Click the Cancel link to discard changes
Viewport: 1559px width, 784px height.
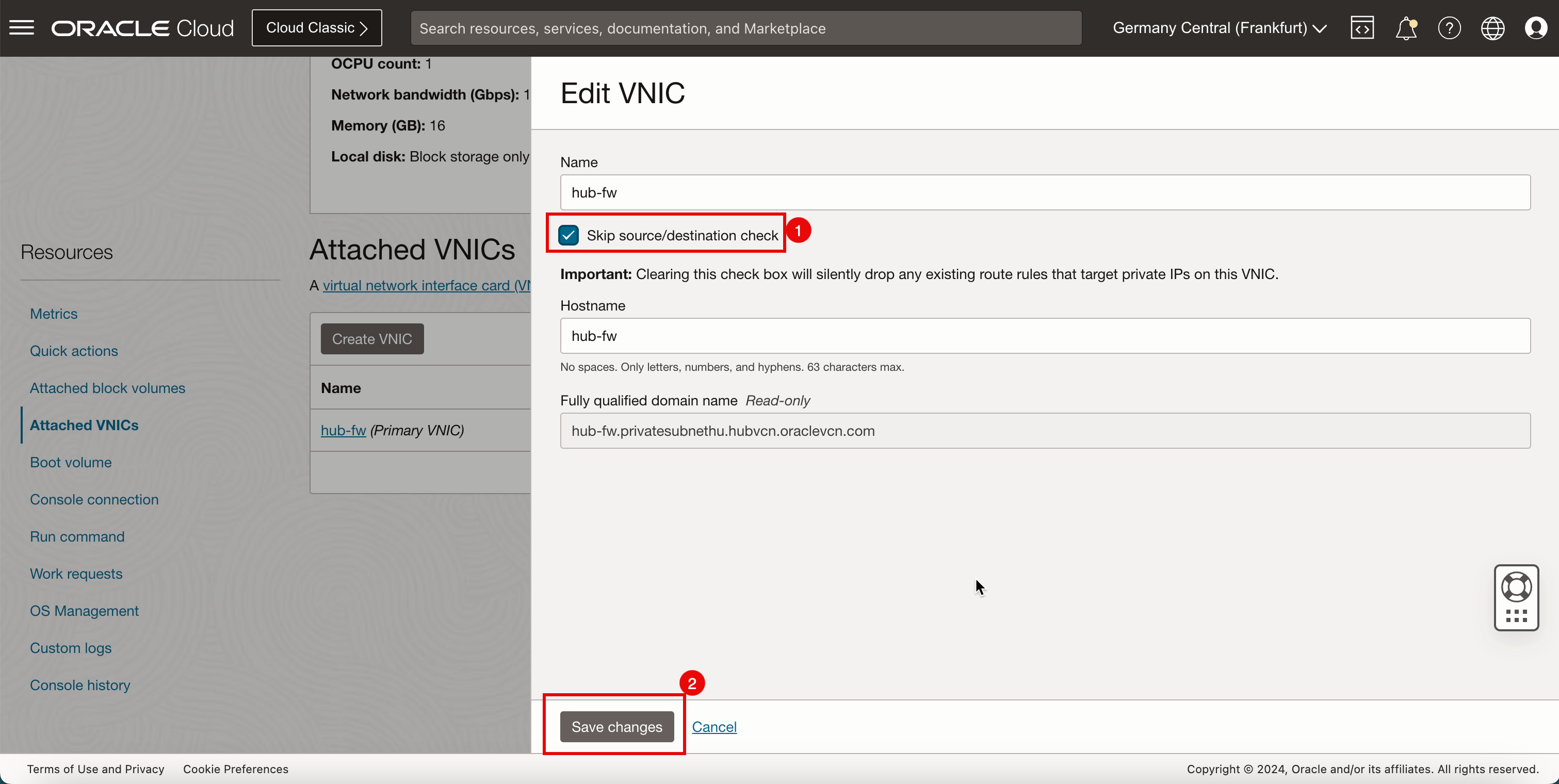point(714,727)
